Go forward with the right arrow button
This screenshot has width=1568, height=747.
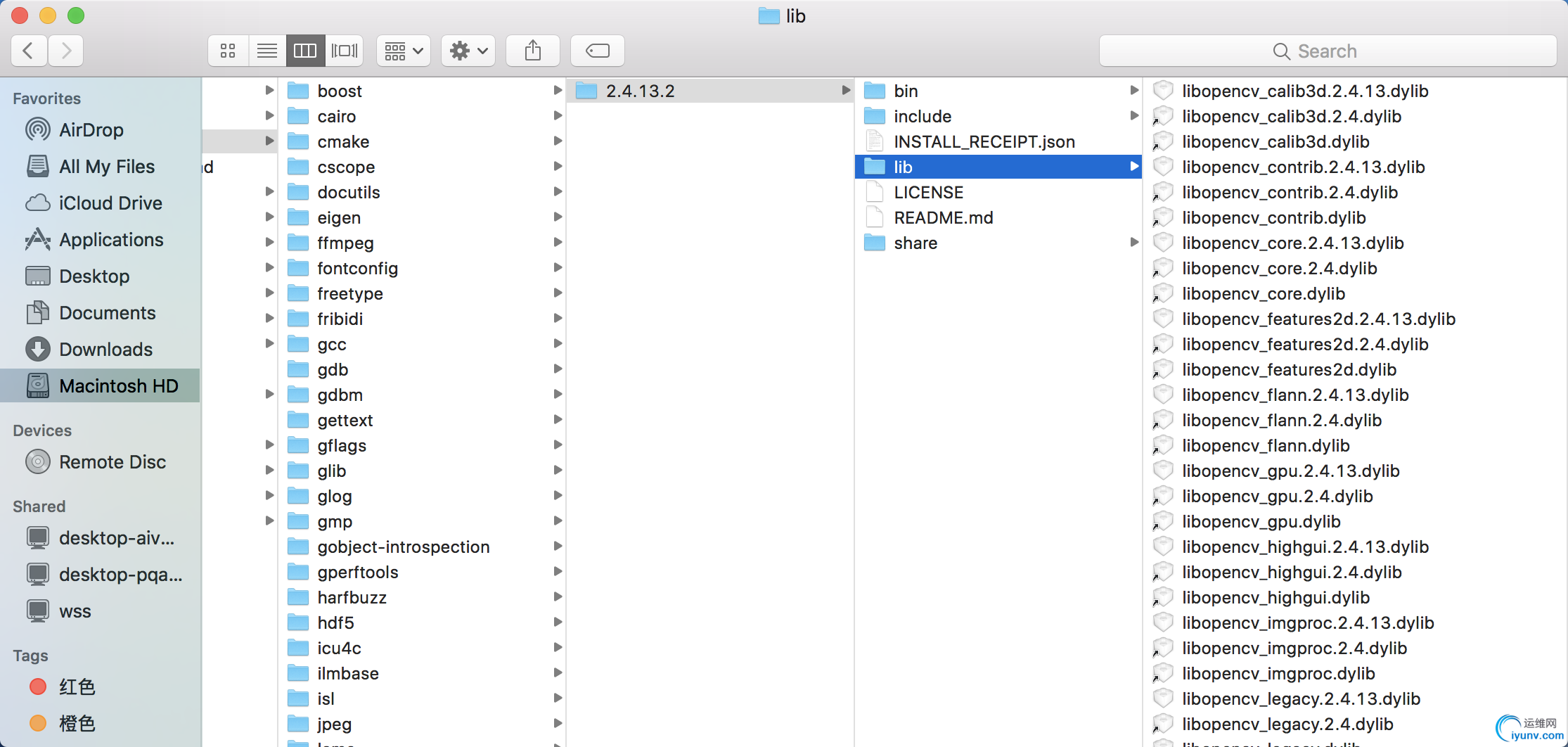point(66,51)
